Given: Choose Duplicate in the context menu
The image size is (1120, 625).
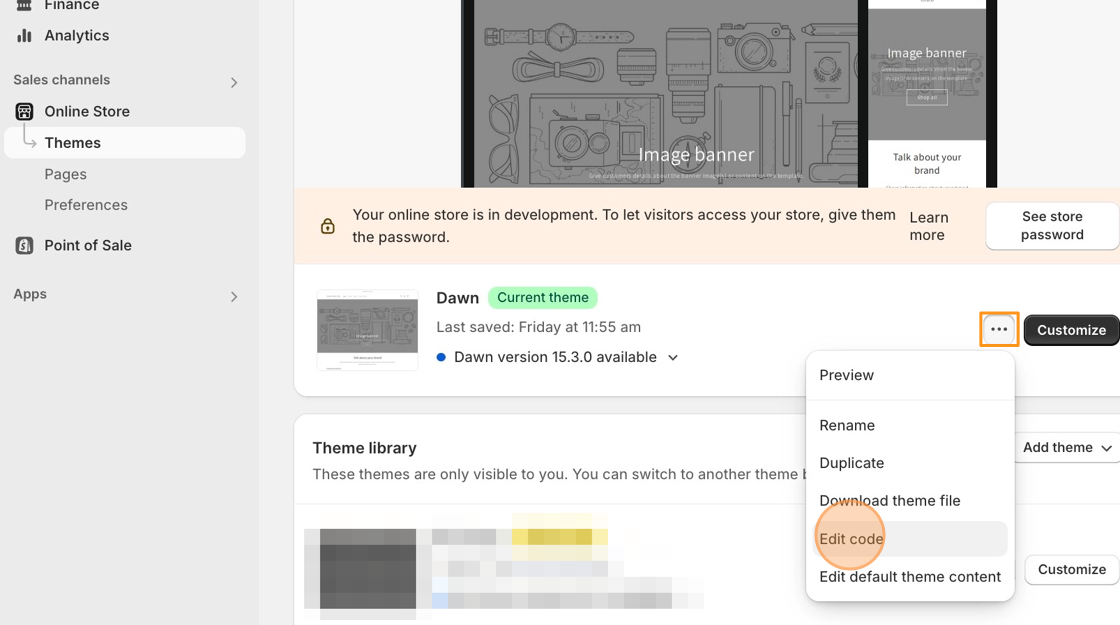Looking at the screenshot, I should point(851,463).
